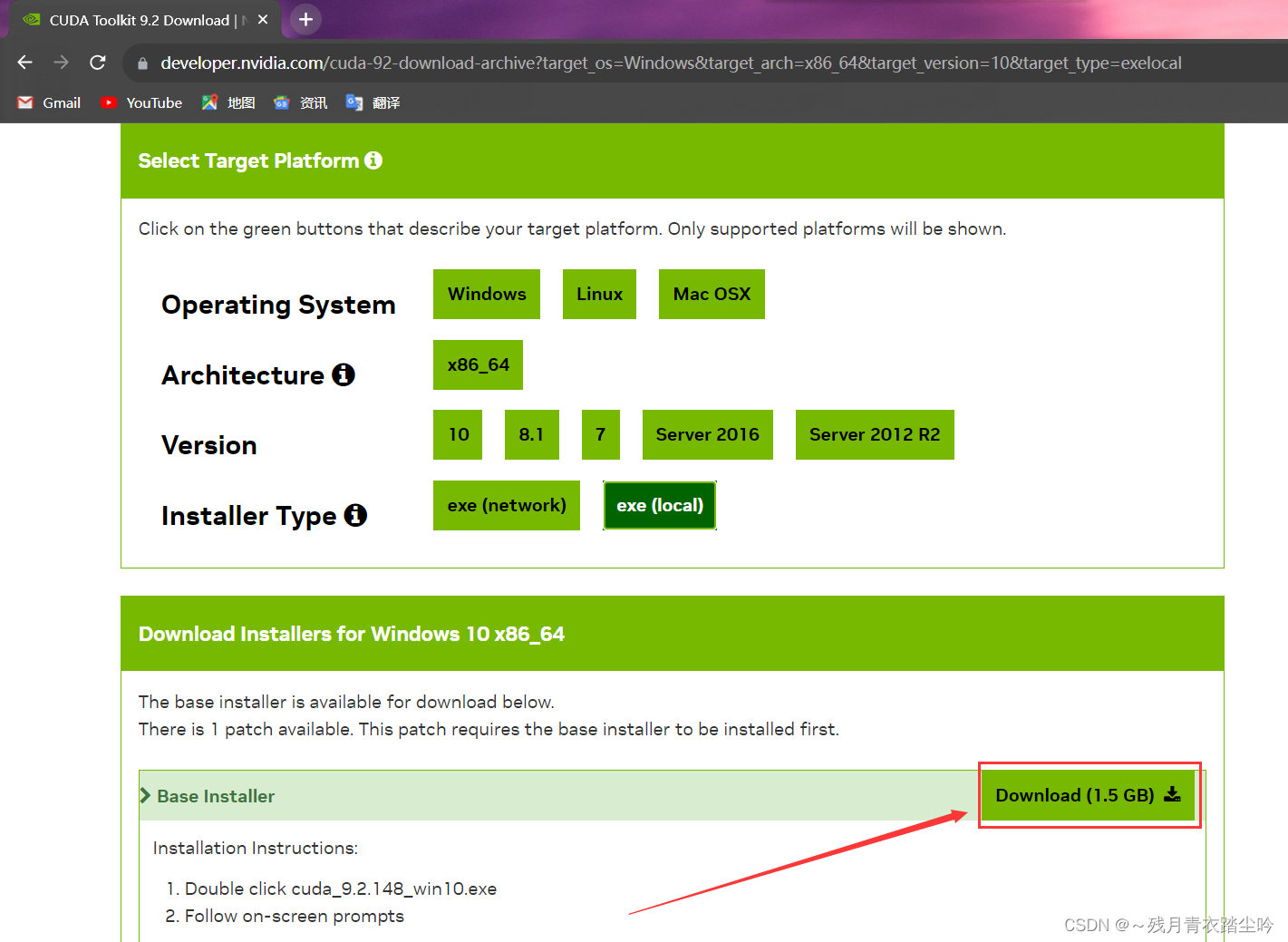Click the Version label

[209, 445]
